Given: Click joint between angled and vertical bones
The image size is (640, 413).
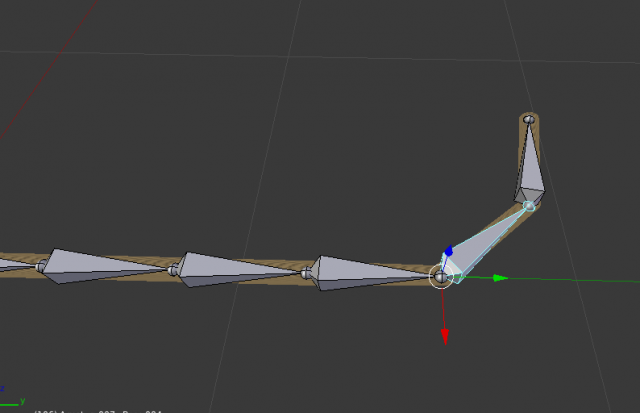Looking at the screenshot, I should point(529,206).
